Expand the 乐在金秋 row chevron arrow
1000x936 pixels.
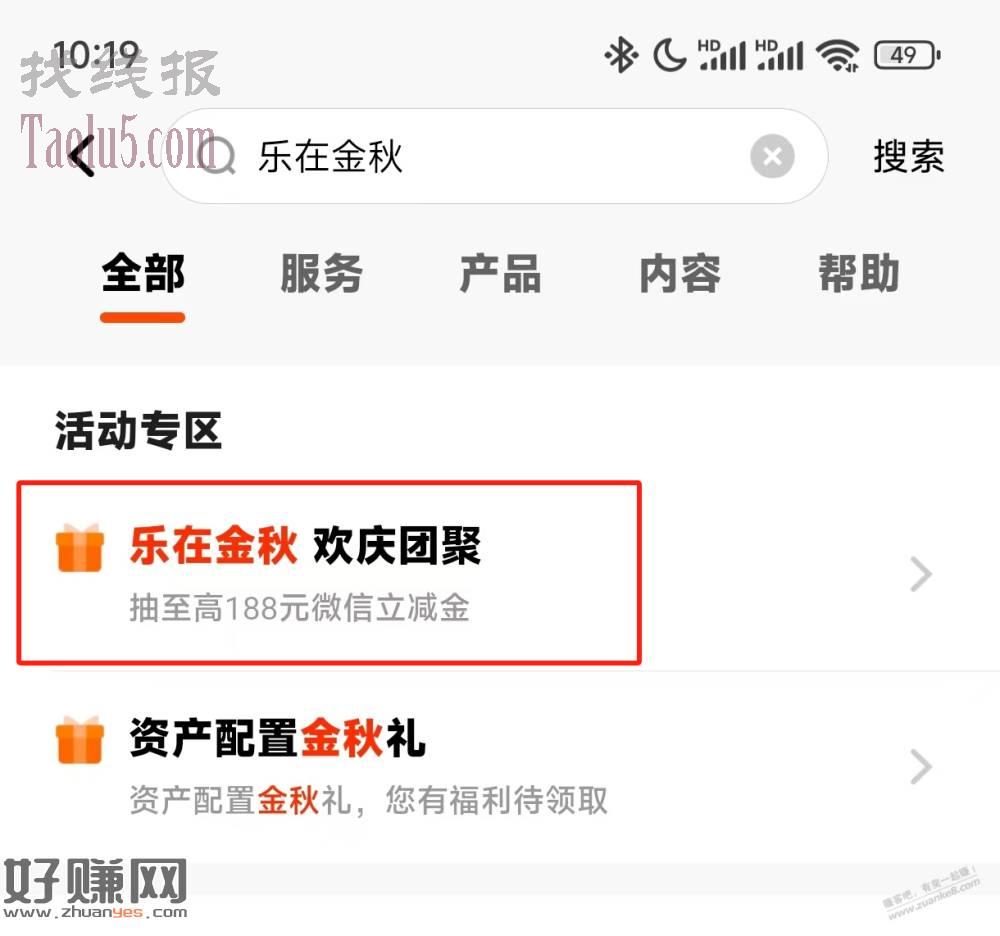coord(921,574)
